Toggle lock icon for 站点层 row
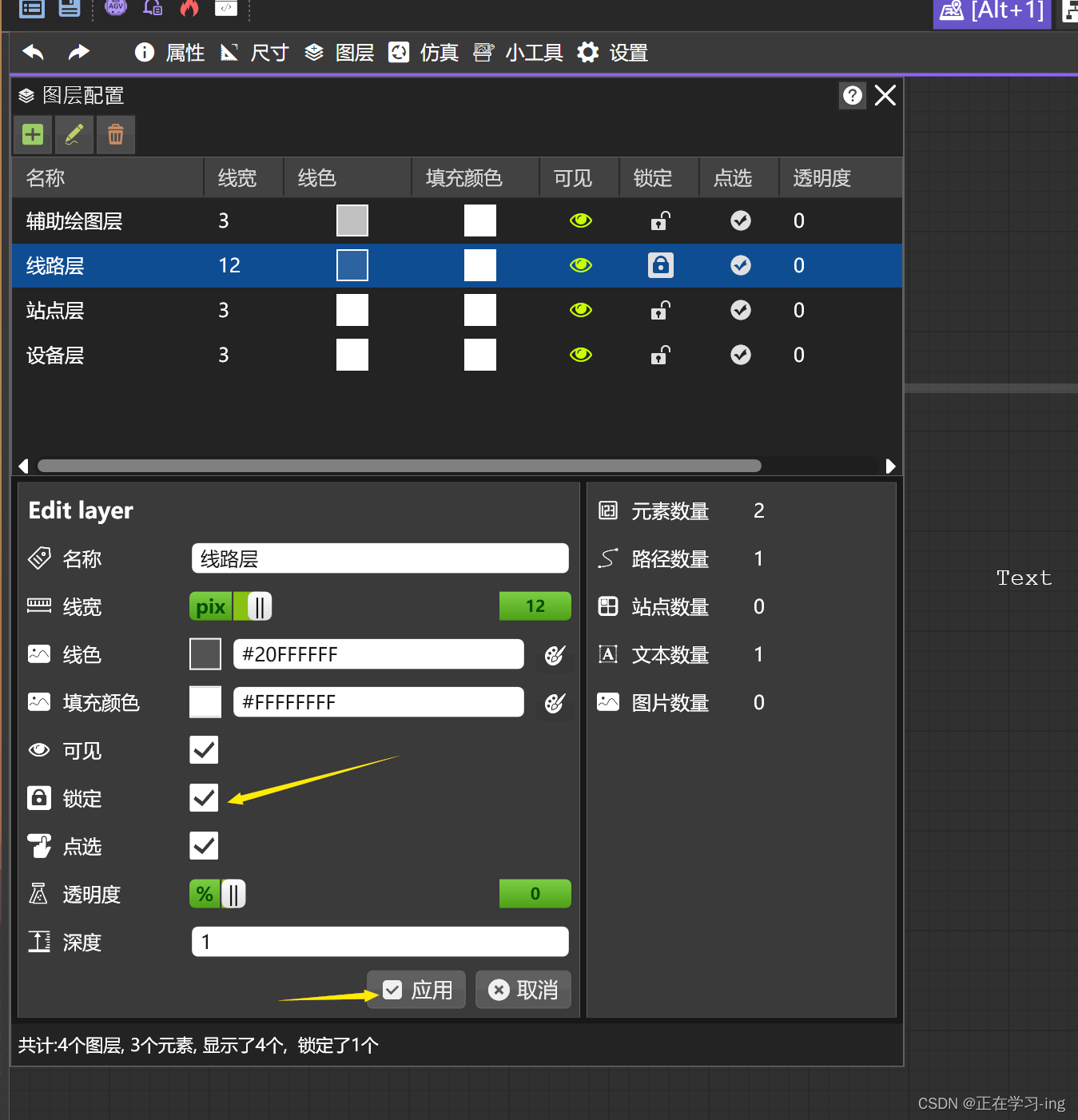The image size is (1078, 1120). pyautogui.click(x=660, y=310)
